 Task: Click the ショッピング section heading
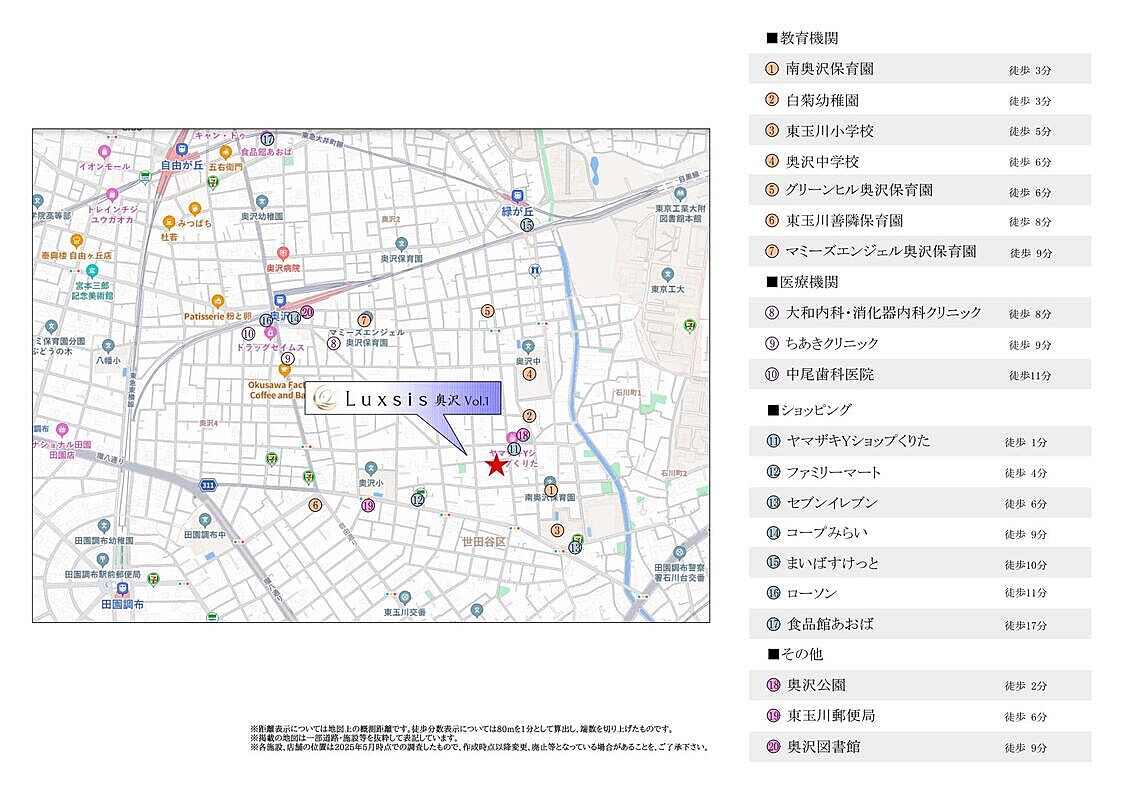808,410
